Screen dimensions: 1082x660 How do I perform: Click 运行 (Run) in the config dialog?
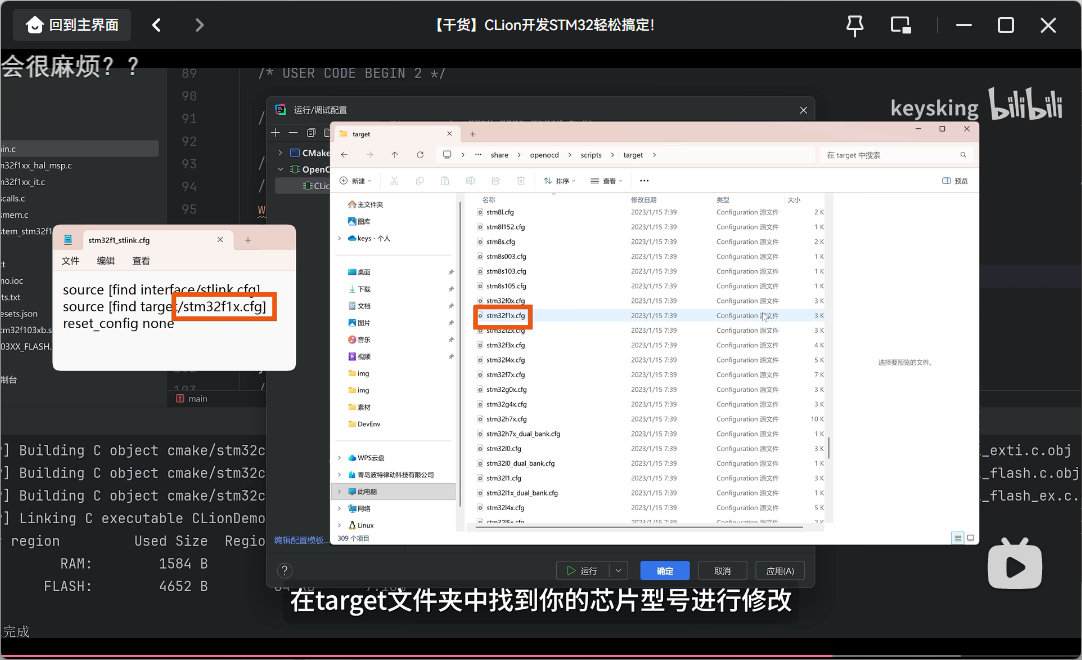coord(583,571)
